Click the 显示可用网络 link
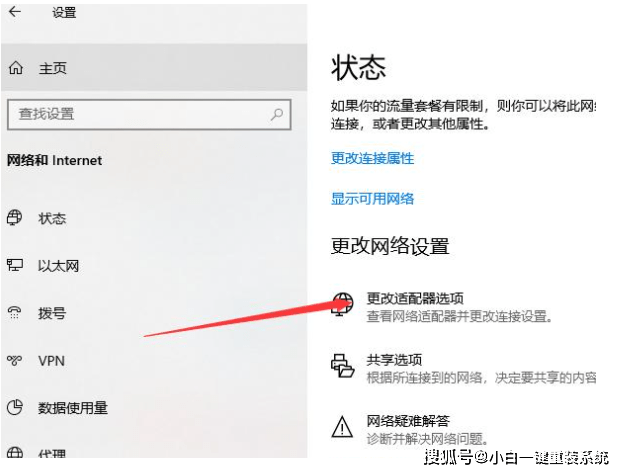This screenshot has height=474, width=623. coord(373,199)
